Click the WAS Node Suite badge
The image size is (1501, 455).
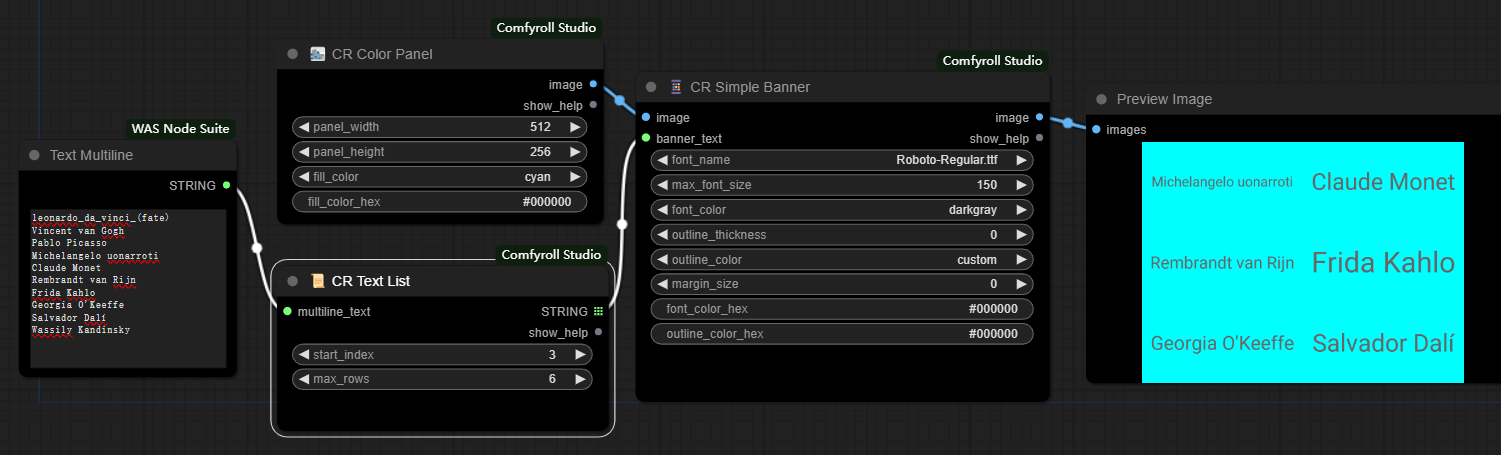pyautogui.click(x=180, y=128)
